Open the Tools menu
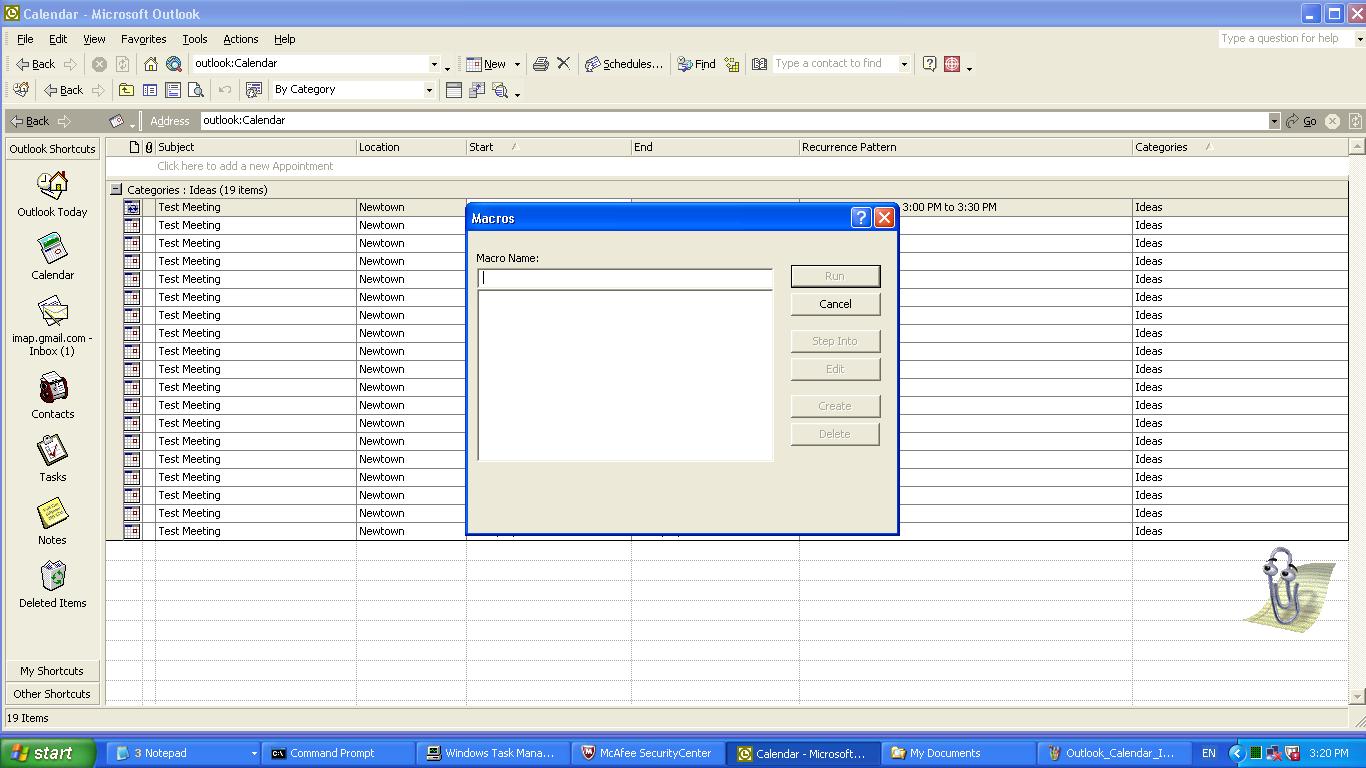 (194, 39)
